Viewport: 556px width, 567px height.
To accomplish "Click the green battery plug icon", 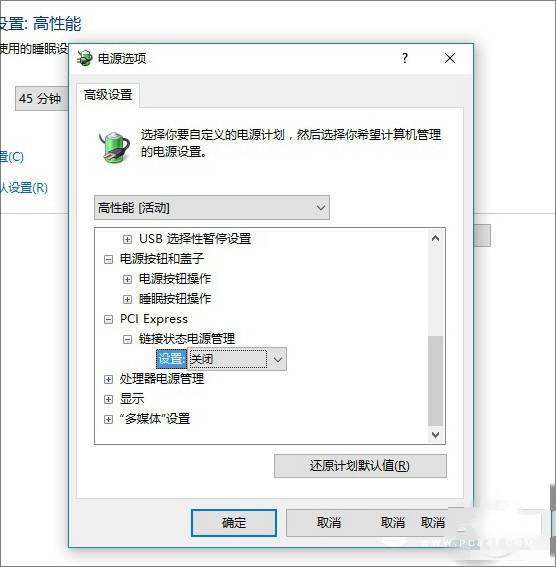I will pyautogui.click(x=114, y=147).
